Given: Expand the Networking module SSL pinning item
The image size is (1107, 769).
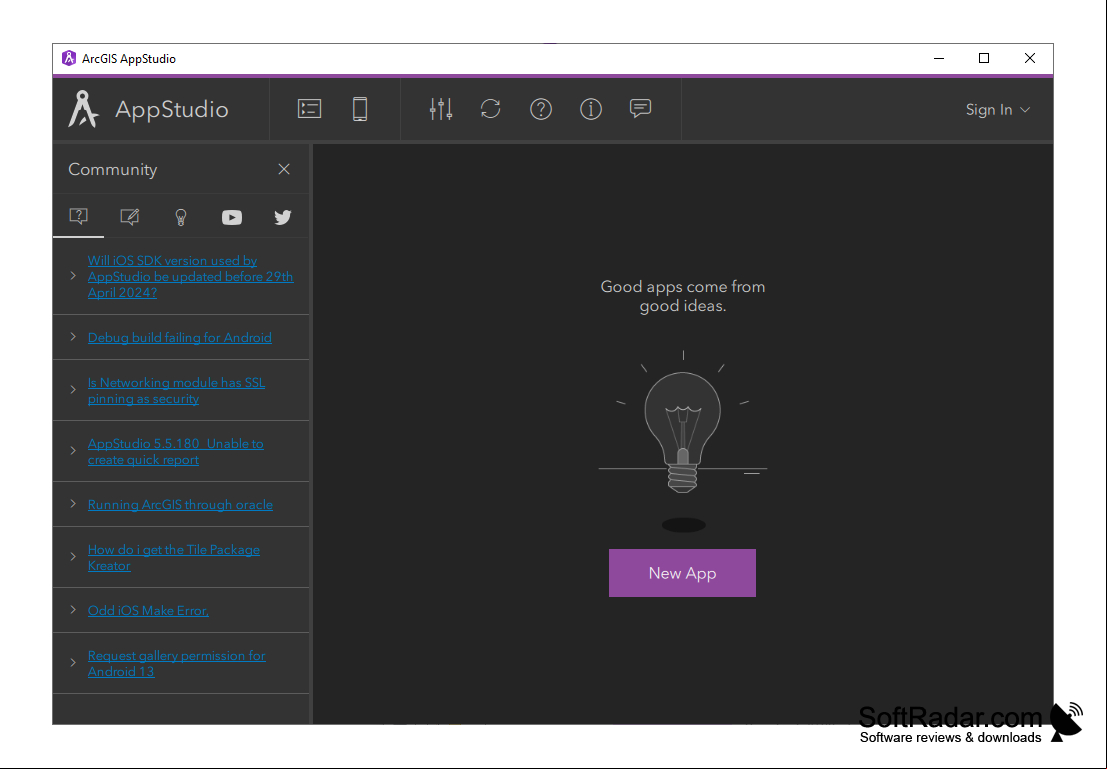Looking at the screenshot, I should pyautogui.click(x=73, y=390).
